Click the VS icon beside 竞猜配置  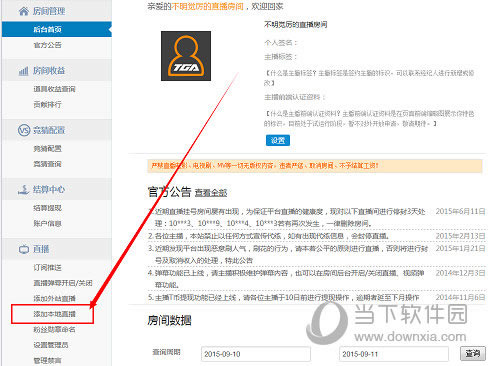point(24,130)
